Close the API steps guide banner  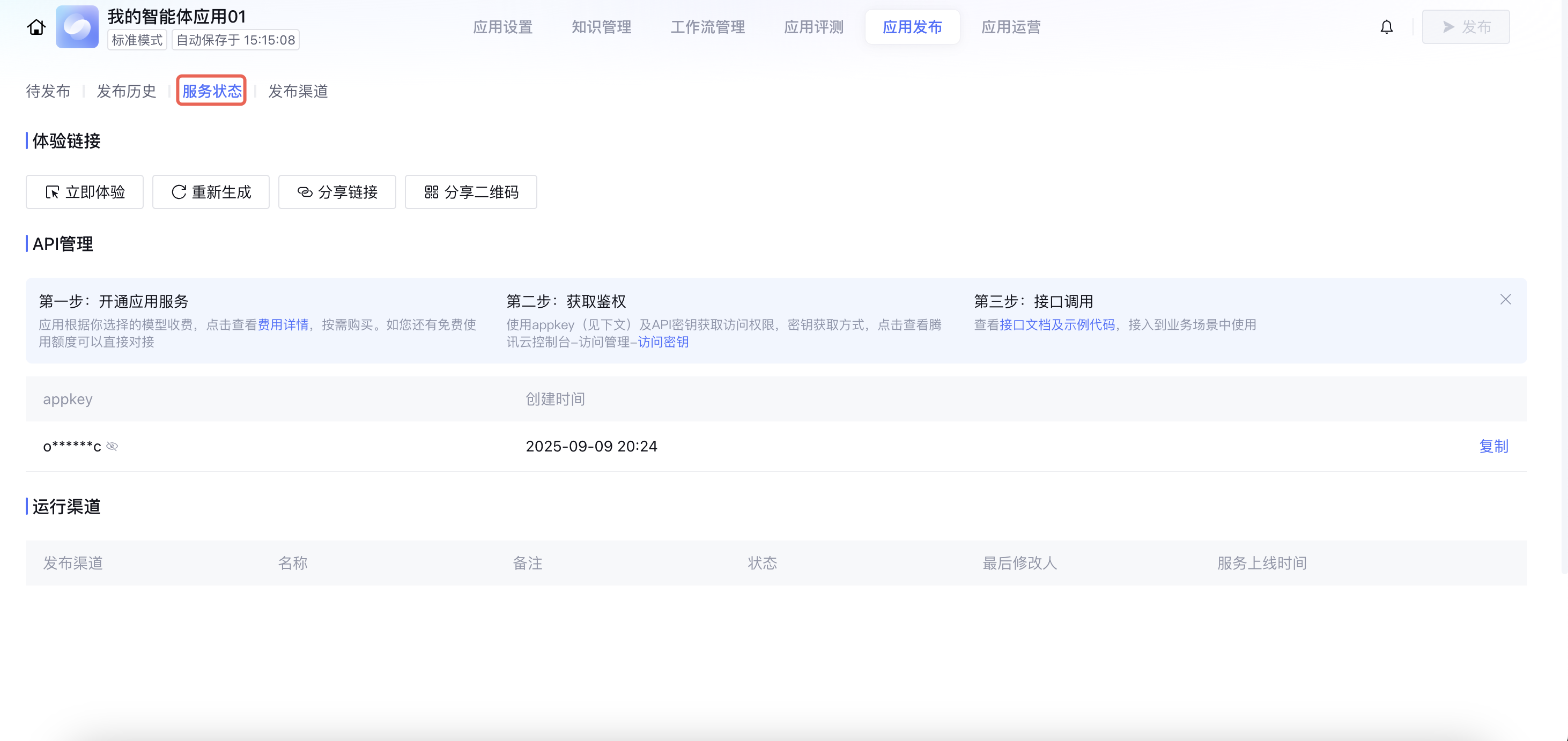click(x=1505, y=299)
